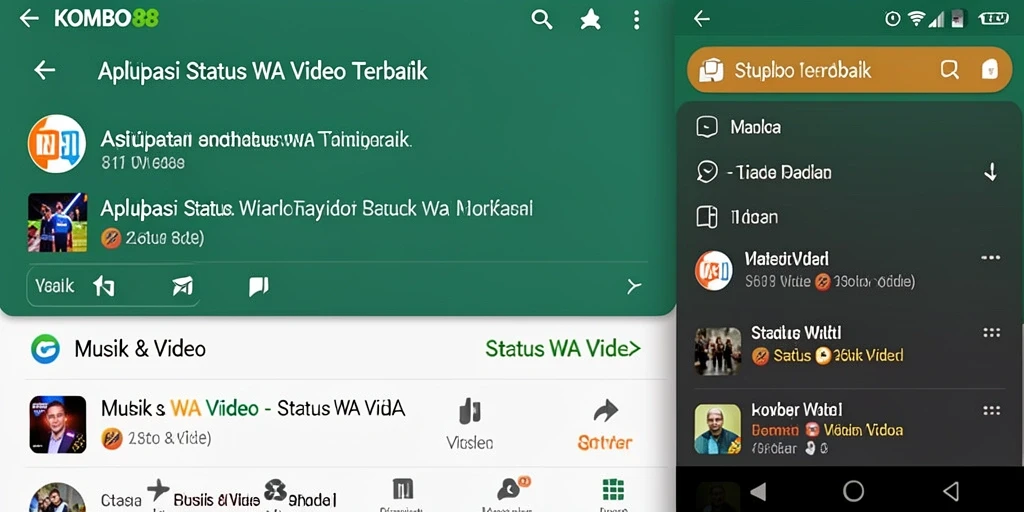Open the chat bubble tab with orange badge

tap(513, 488)
